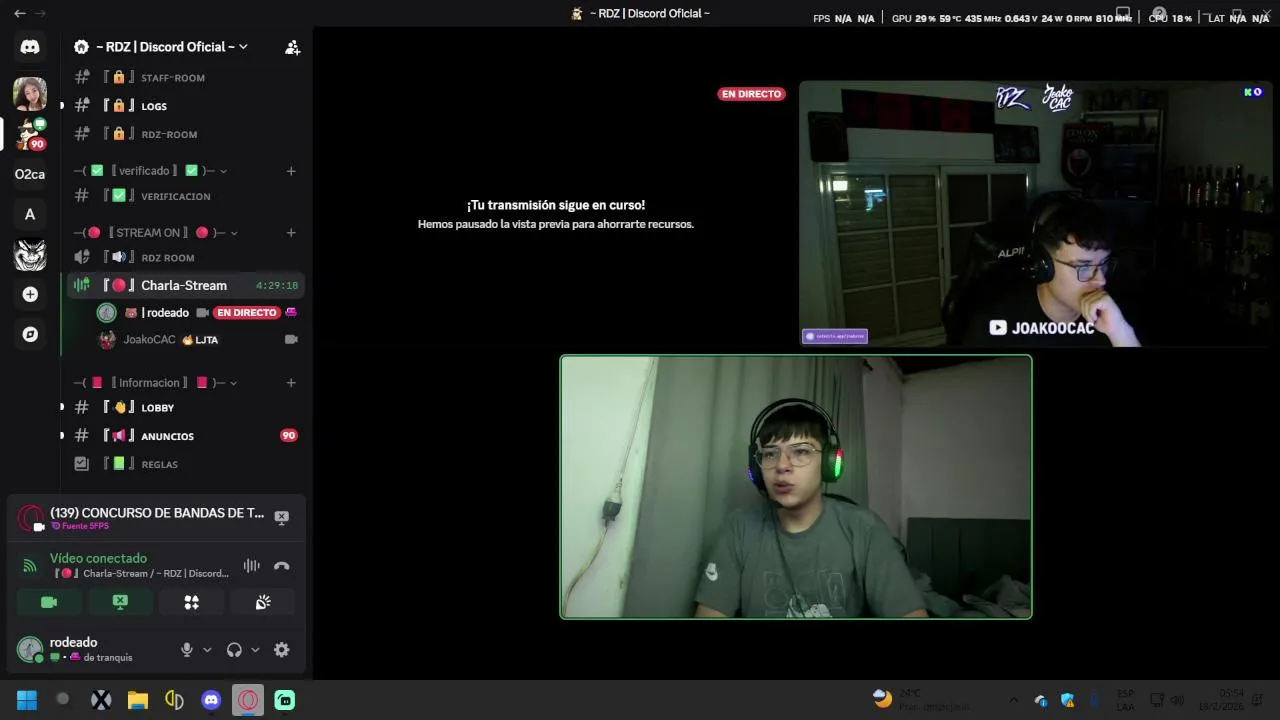Open the RDZ-ROOM text channel
The height and width of the screenshot is (720, 1280).
184,134
